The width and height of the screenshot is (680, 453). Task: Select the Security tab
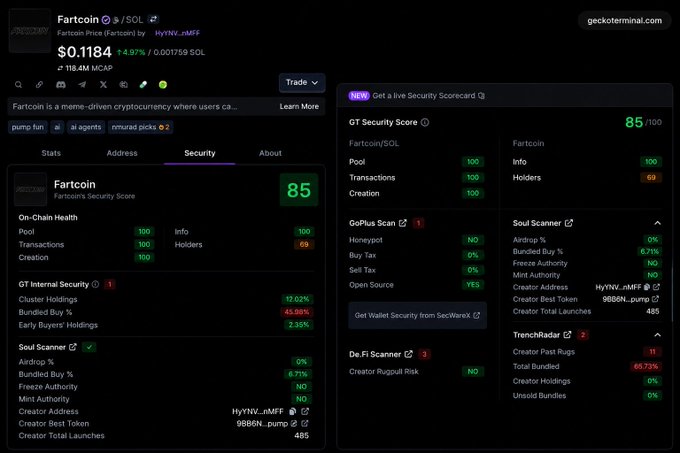[199, 153]
